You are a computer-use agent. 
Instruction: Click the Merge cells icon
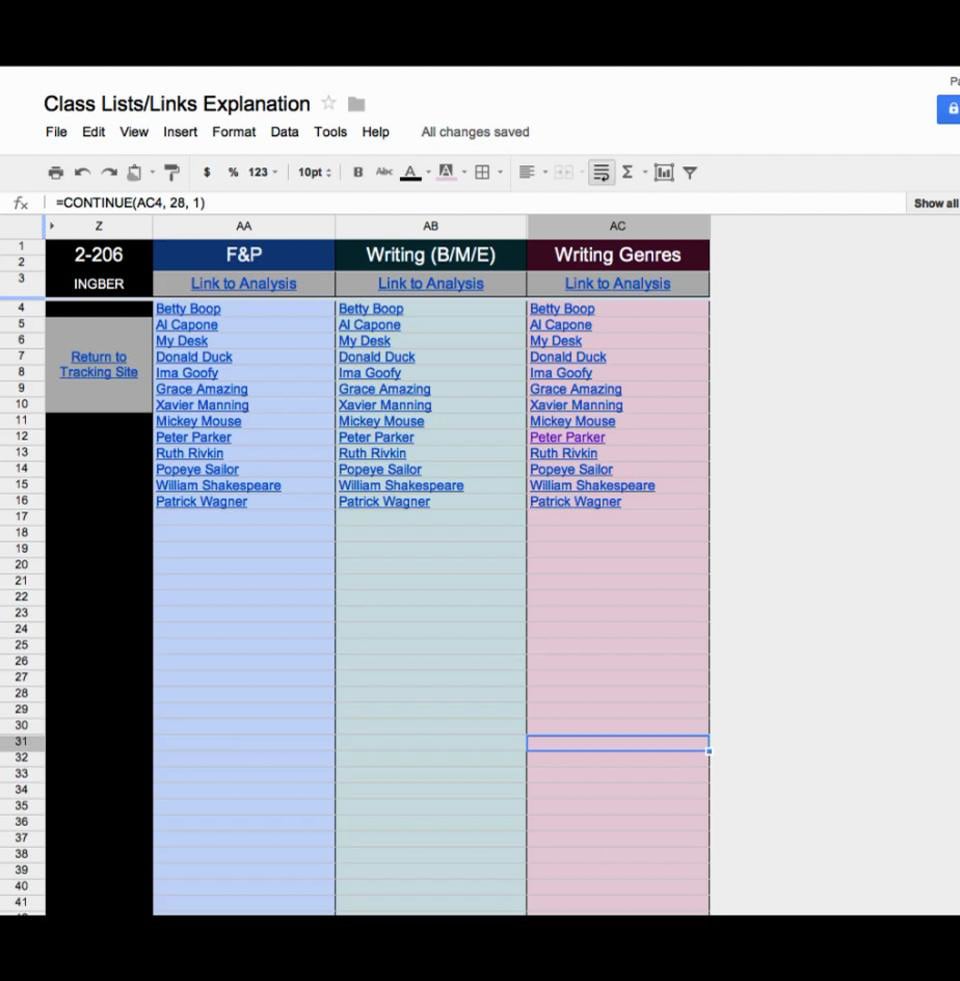(564, 173)
